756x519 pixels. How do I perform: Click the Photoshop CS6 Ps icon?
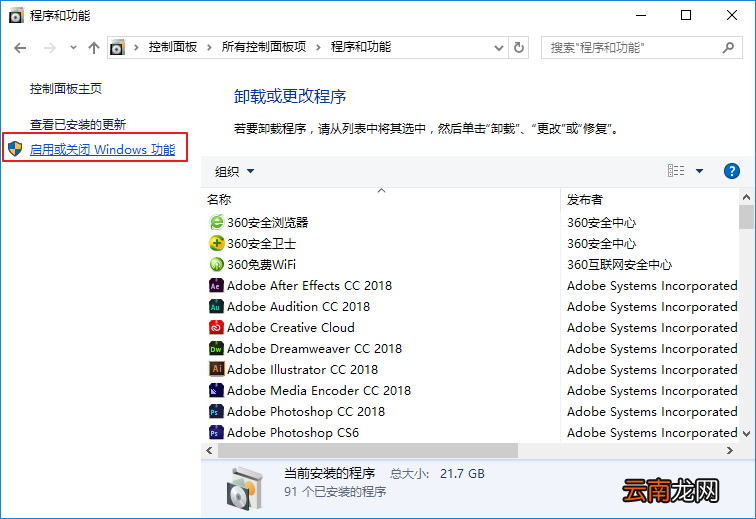216,432
